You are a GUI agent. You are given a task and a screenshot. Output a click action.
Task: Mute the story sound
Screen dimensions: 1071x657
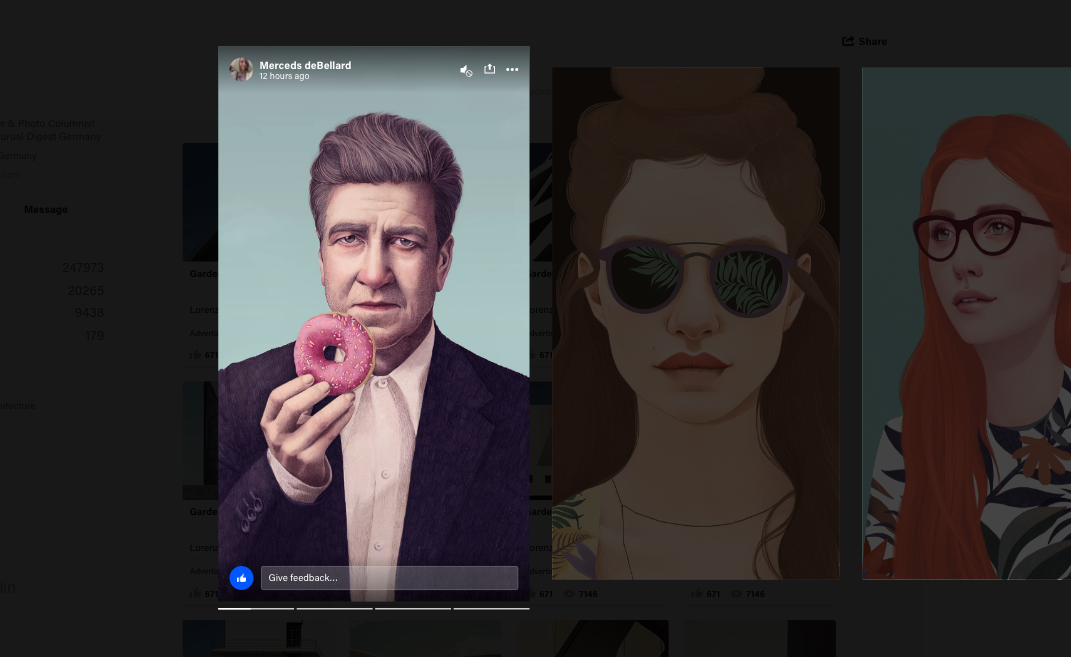(x=466, y=70)
